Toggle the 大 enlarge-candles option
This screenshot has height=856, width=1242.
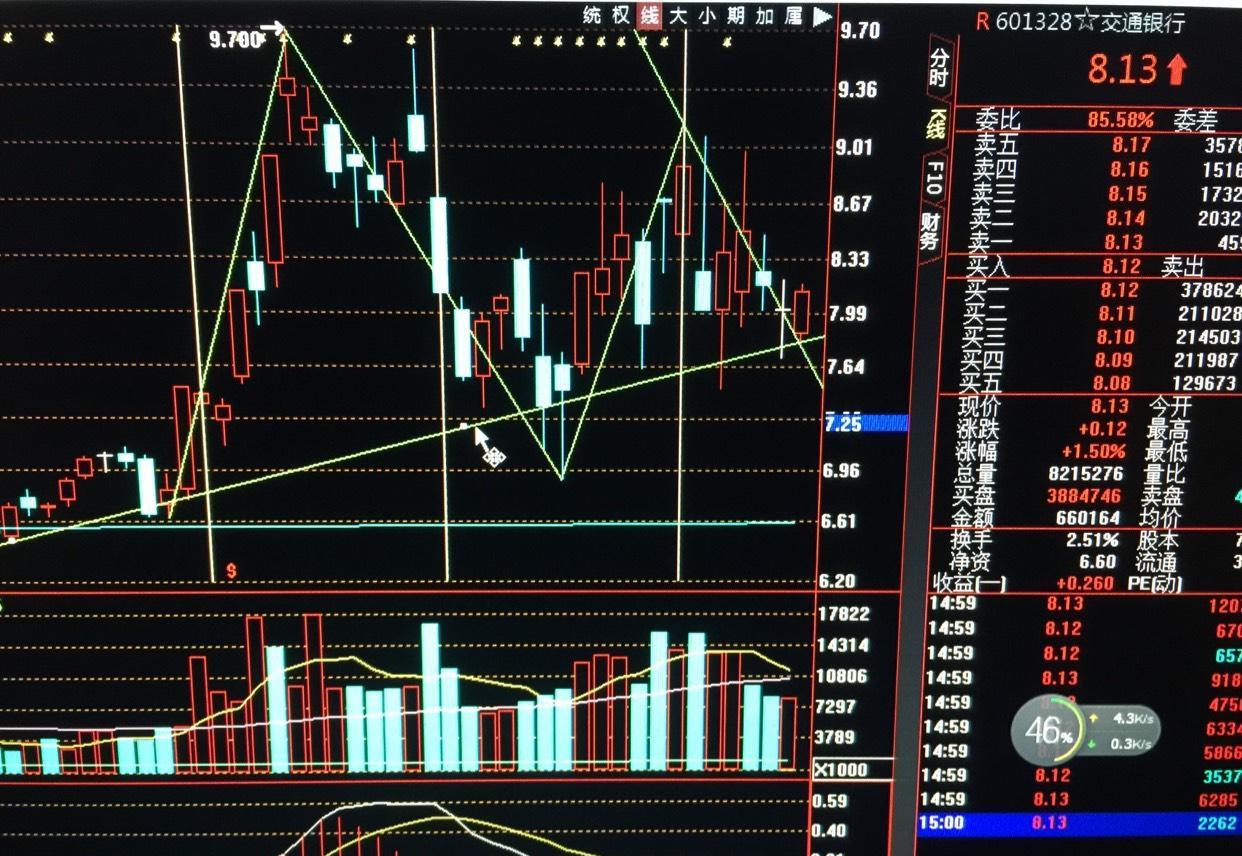click(x=681, y=17)
